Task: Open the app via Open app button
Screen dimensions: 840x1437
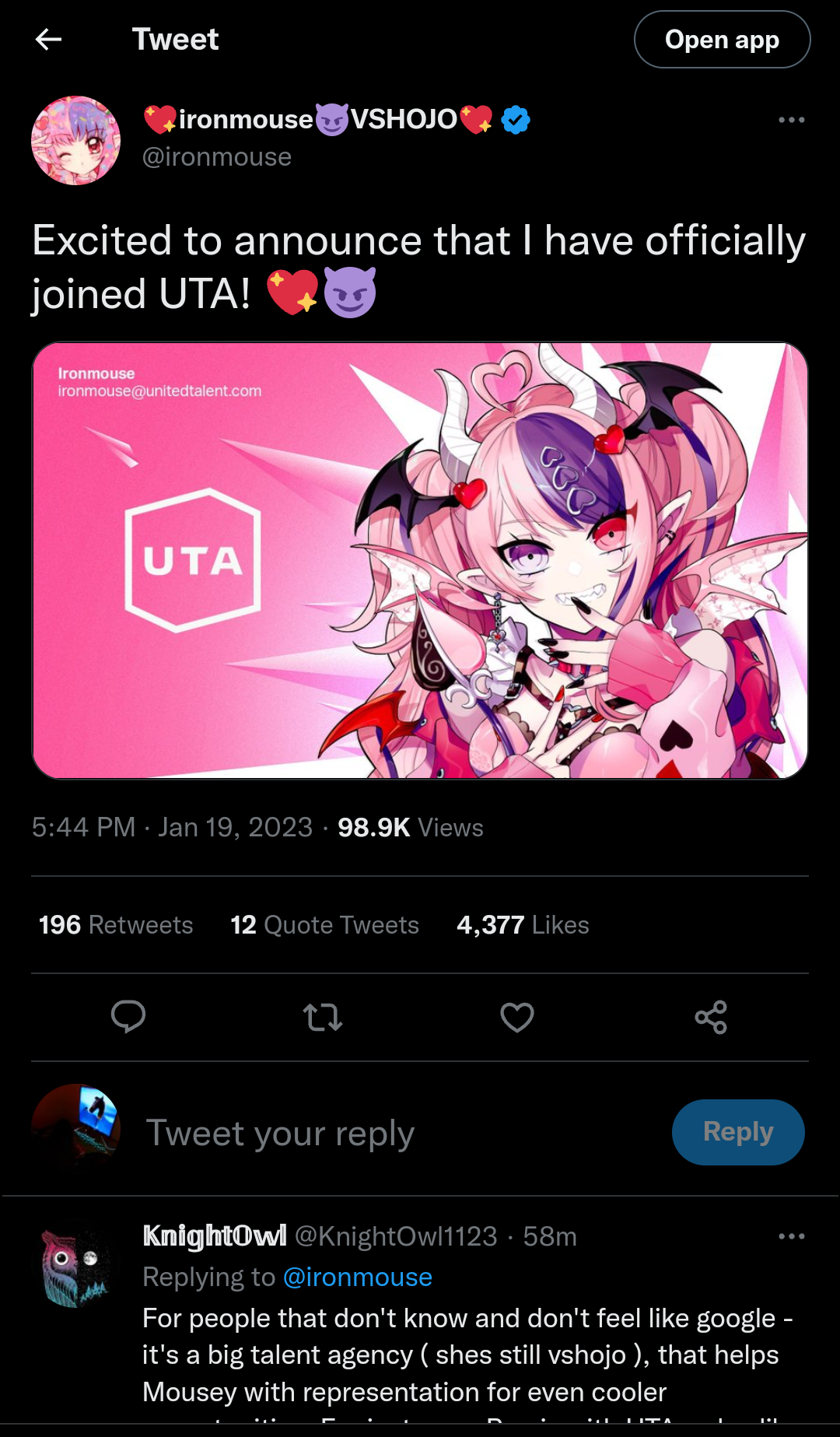Action: point(722,40)
